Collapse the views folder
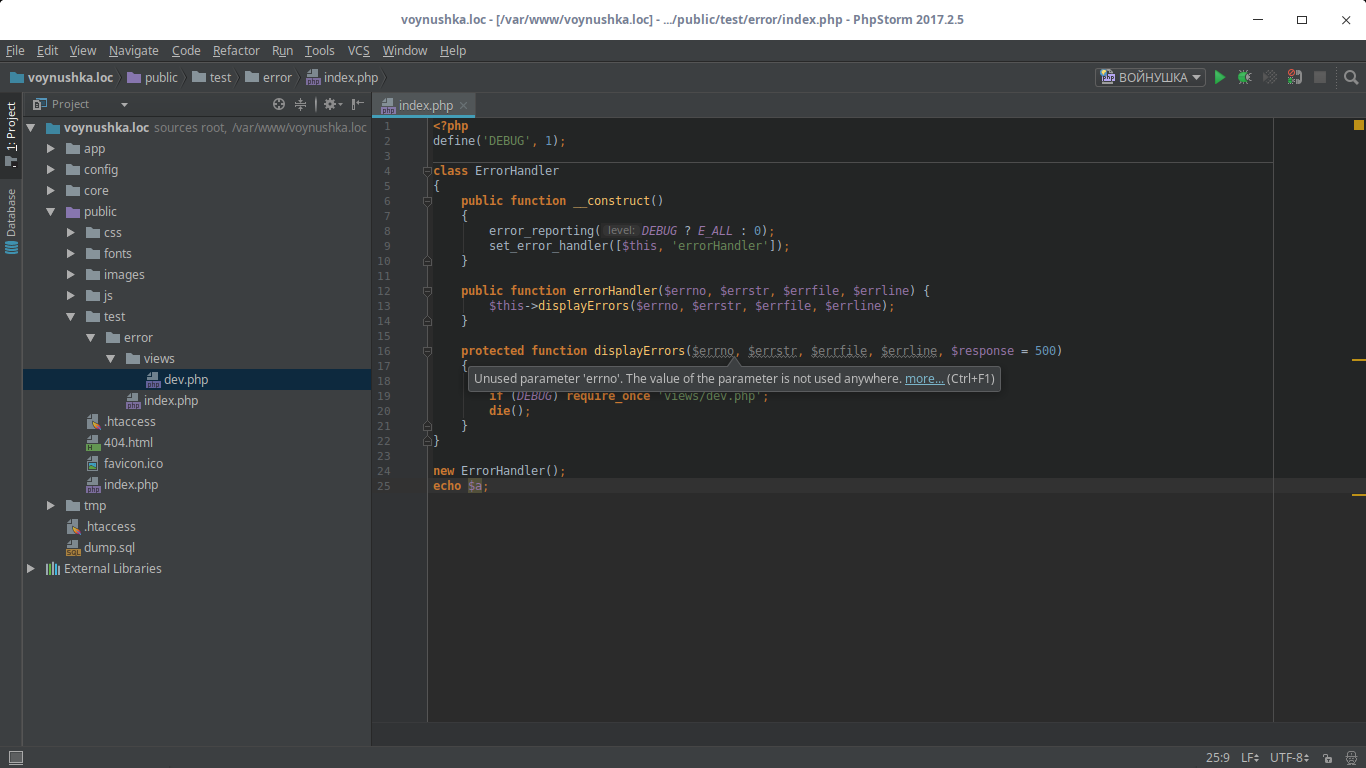 tap(111, 358)
